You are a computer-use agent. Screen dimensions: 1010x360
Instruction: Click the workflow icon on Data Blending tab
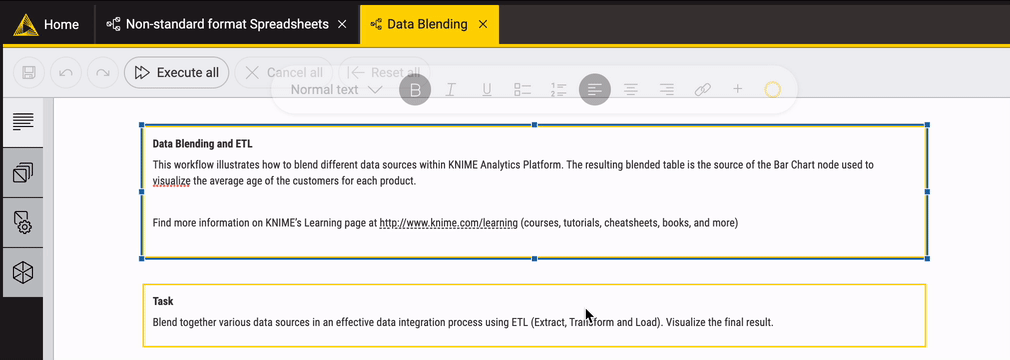coord(376,24)
